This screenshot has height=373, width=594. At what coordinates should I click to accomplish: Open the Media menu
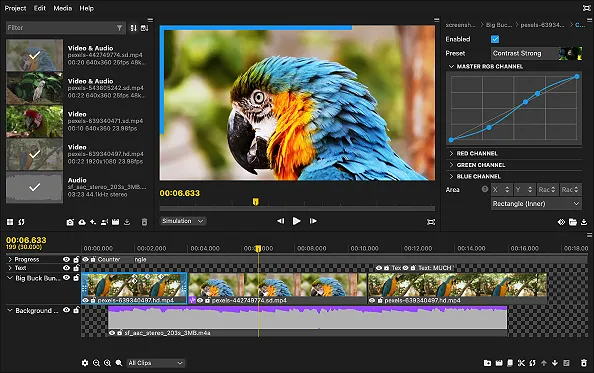pos(63,8)
